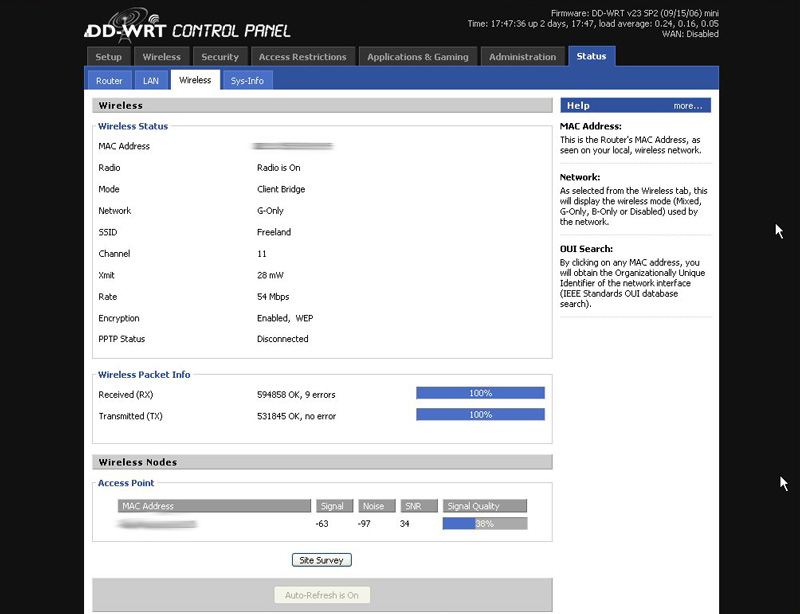Screen dimensions: 800x614
Task: Click the '531845 OK, no error' text
Action: click(296, 416)
